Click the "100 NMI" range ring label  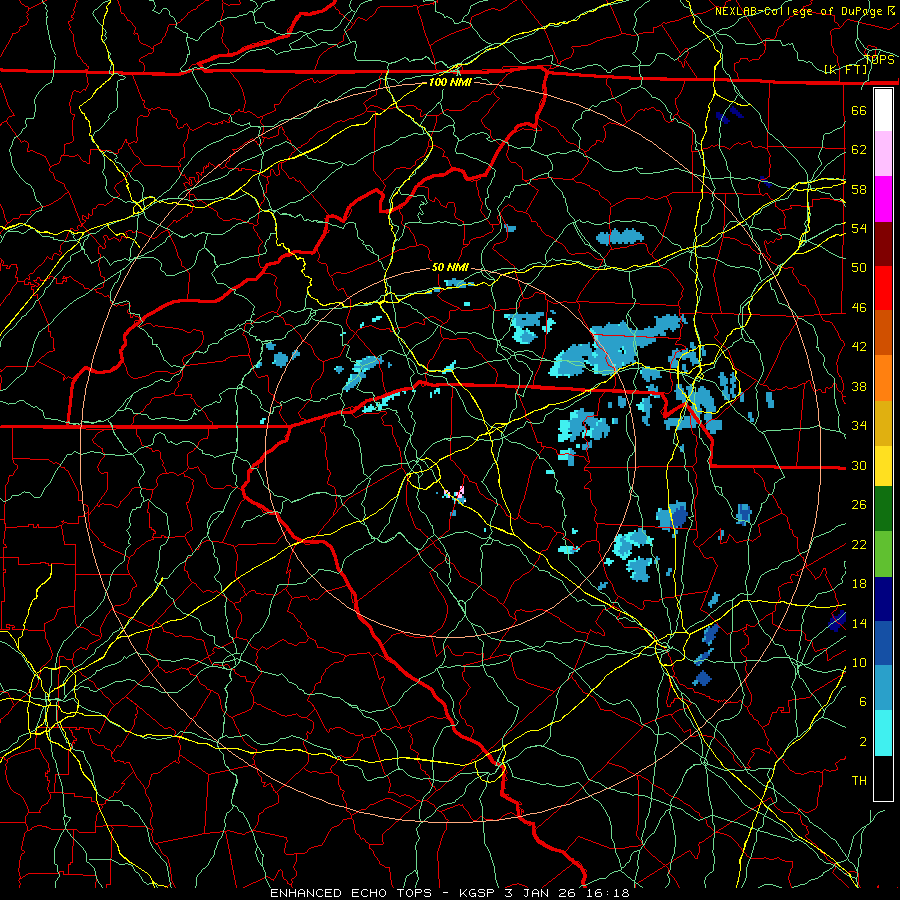450,82
